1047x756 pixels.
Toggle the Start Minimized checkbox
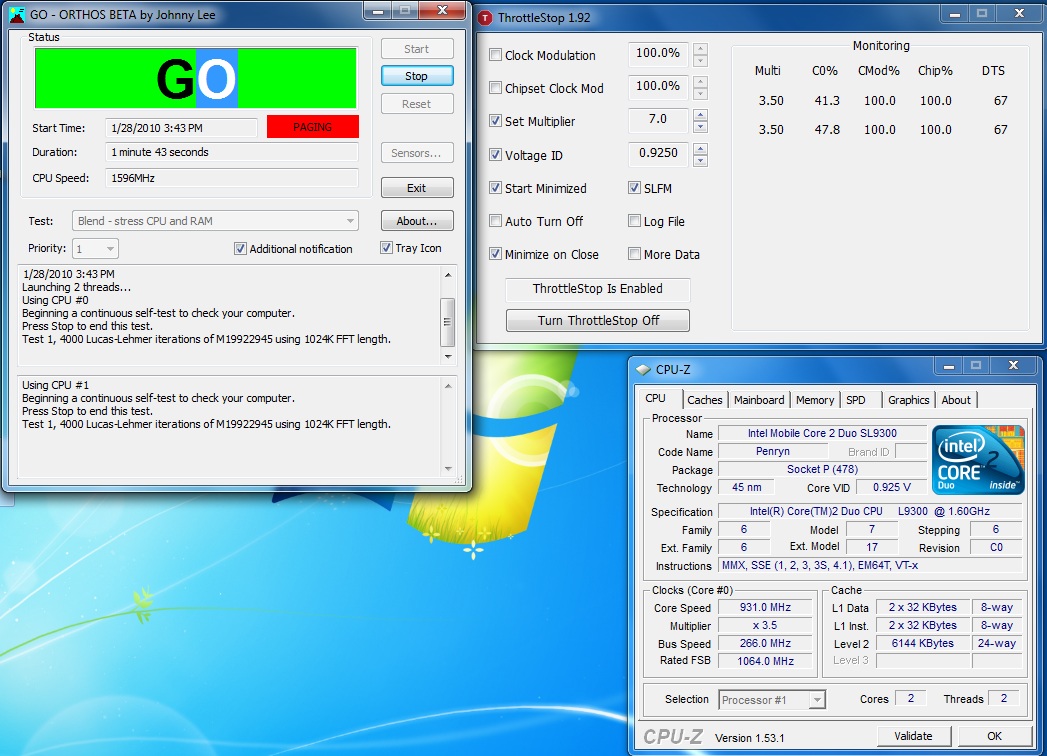(495, 188)
